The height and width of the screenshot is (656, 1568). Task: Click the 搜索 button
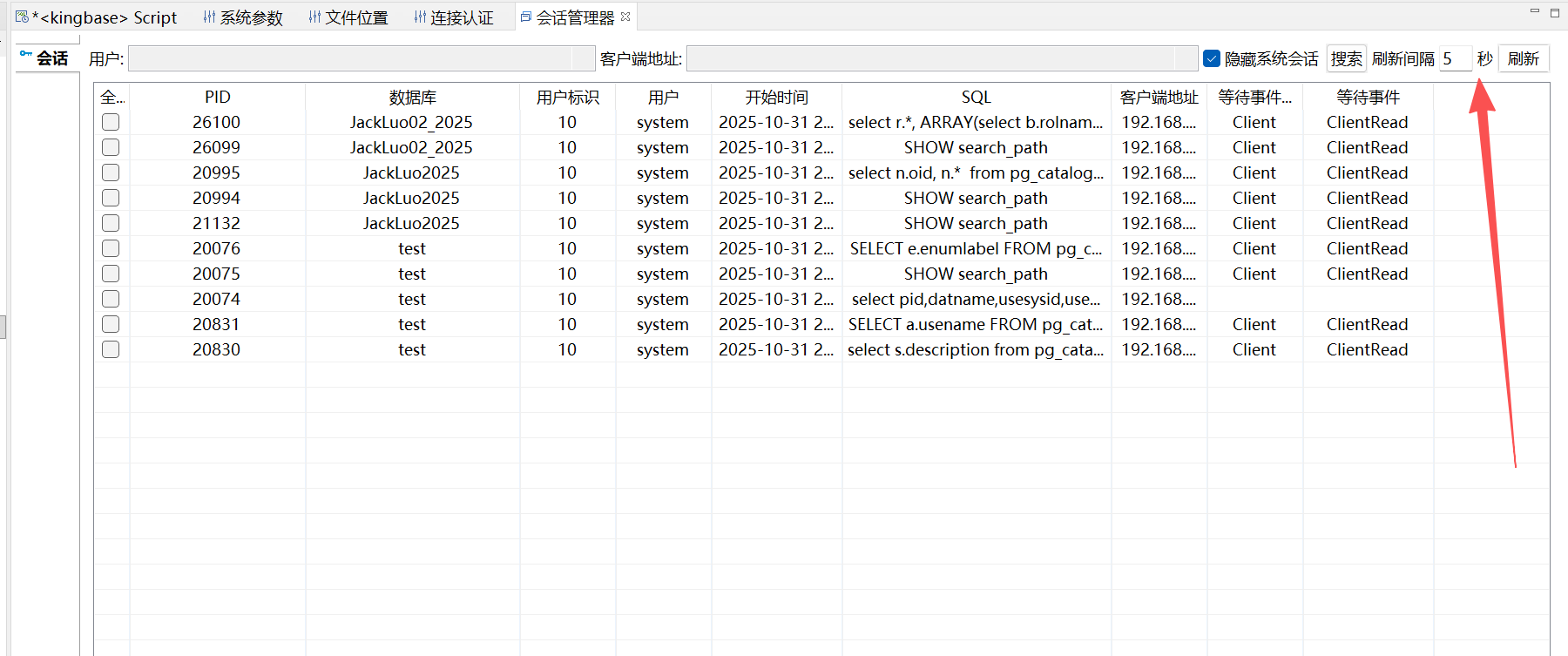click(x=1346, y=58)
